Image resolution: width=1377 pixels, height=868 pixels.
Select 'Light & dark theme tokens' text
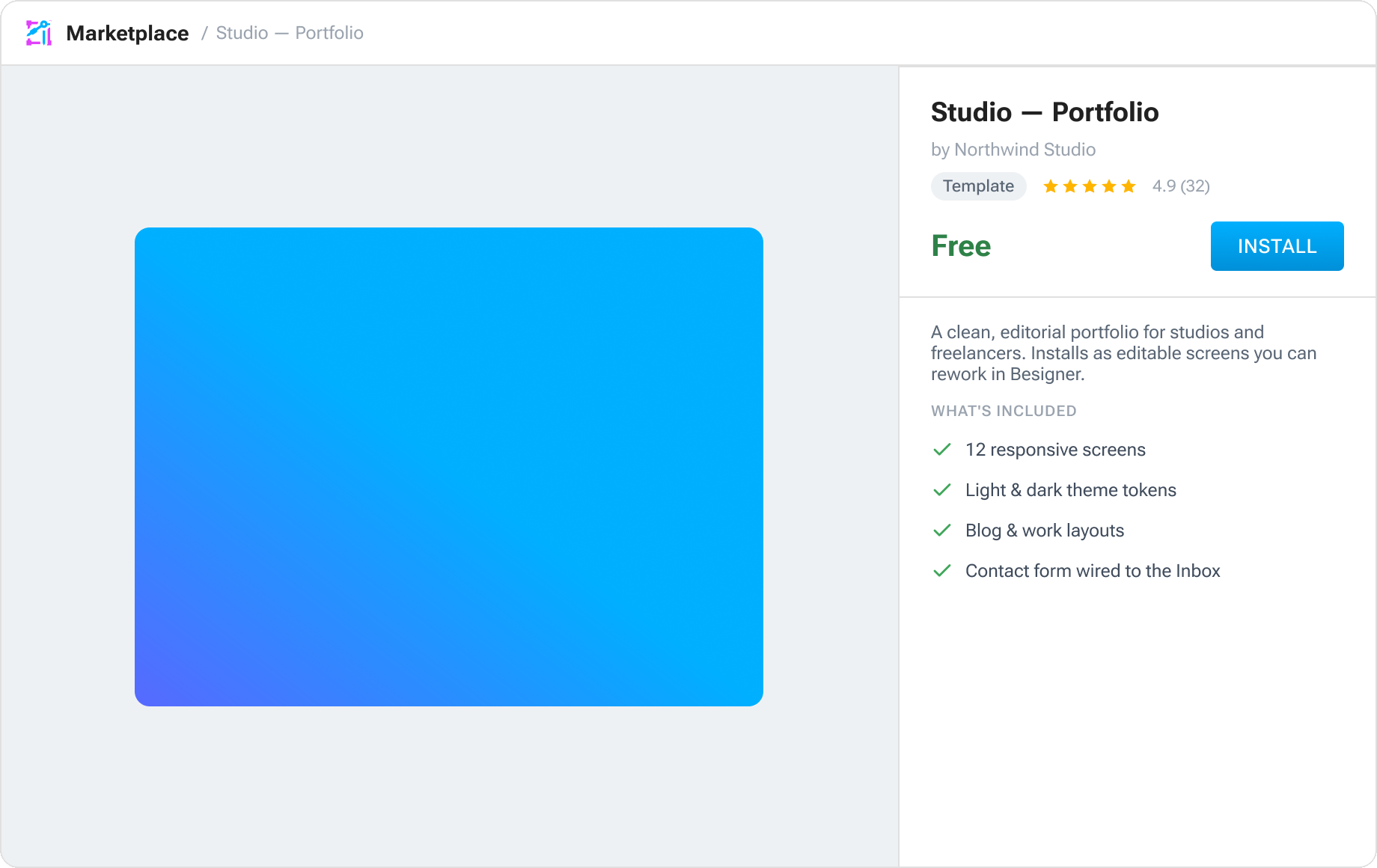click(x=1071, y=490)
